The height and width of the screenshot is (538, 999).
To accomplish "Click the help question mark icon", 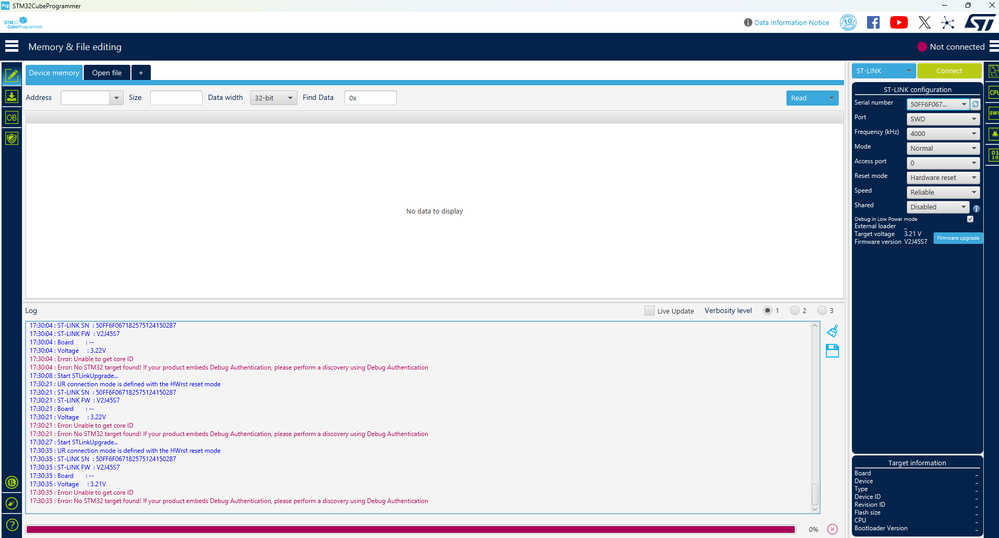I will (x=11, y=525).
